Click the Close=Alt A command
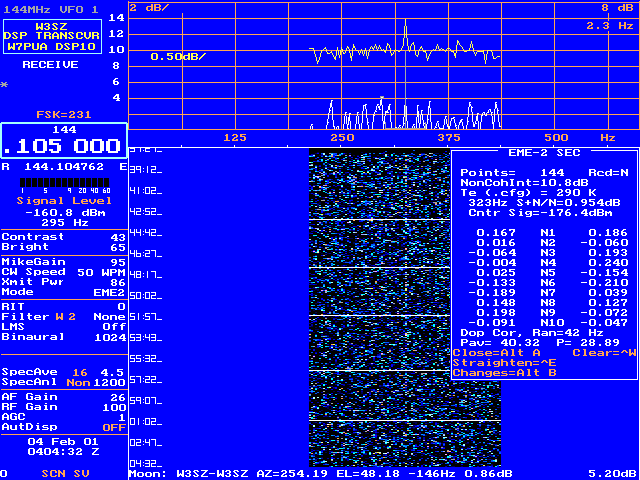This screenshot has height=480, width=640. [497, 353]
